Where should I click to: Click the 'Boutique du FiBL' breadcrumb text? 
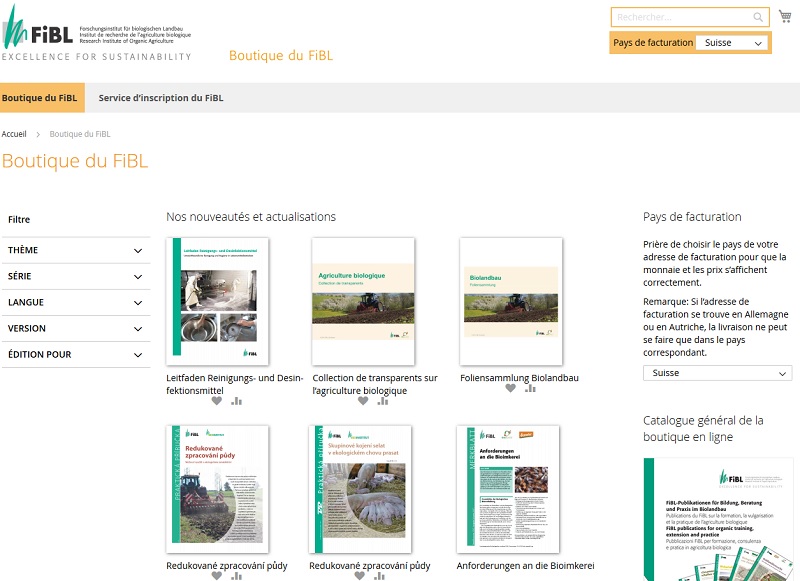80,134
